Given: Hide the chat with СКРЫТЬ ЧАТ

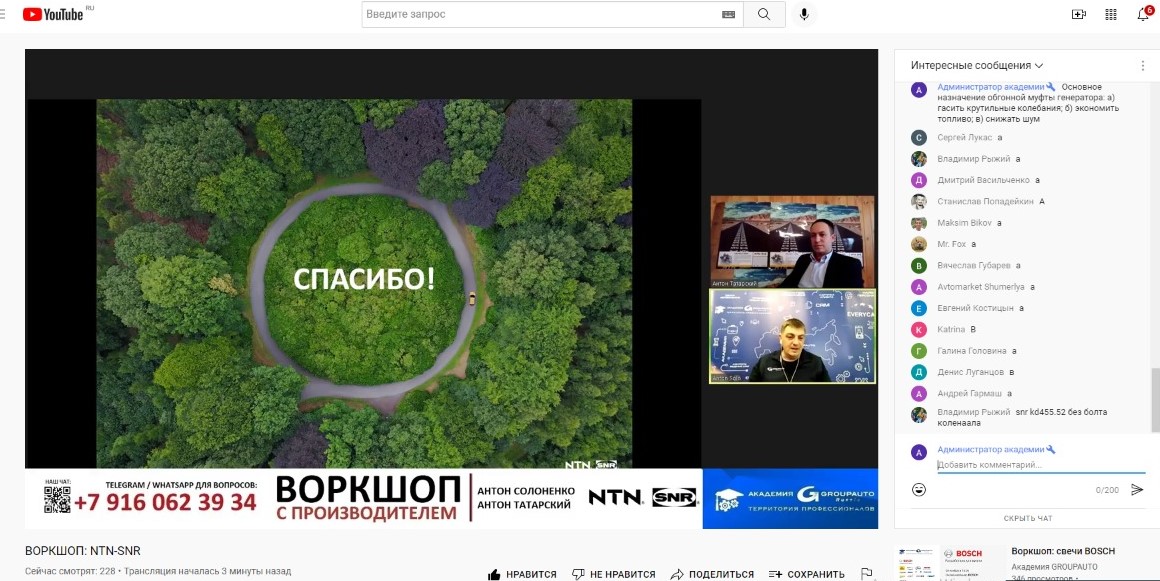Looking at the screenshot, I should [x=1028, y=518].
